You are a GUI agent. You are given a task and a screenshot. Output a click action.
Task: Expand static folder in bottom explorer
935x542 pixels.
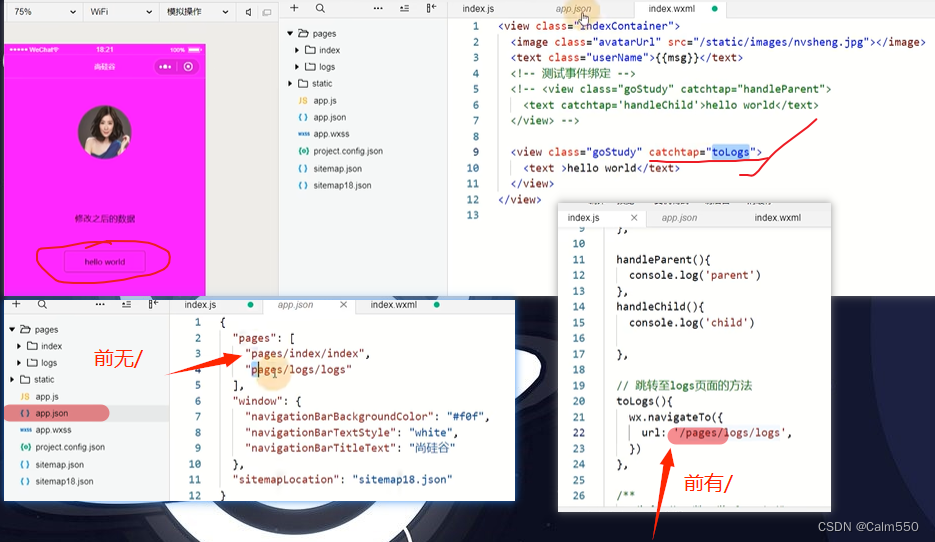pos(12,379)
